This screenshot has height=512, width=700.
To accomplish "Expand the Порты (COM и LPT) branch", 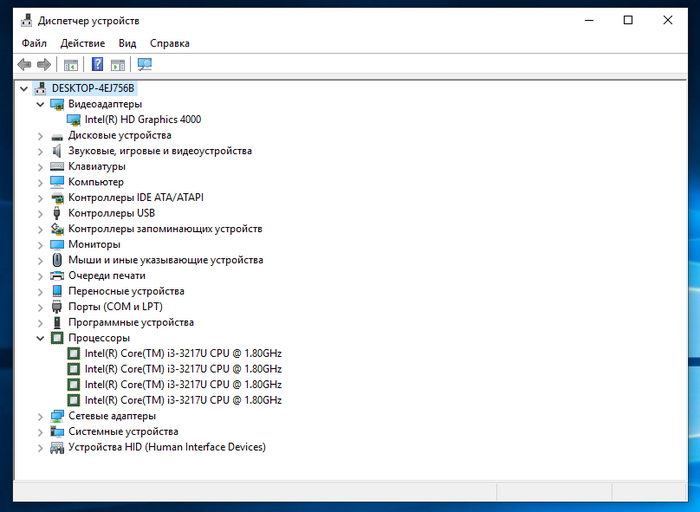I will pyautogui.click(x=40, y=308).
